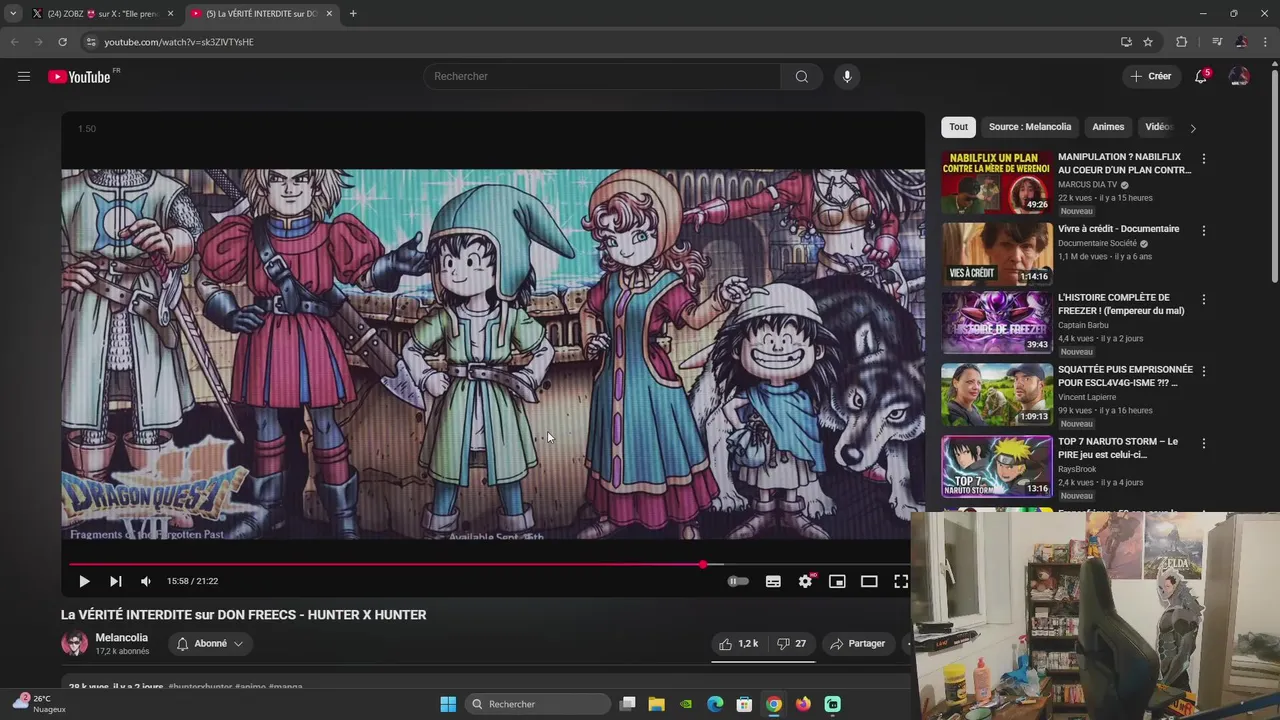Open the Melancolia channel name link
Image resolution: width=1280 pixels, height=720 pixels.
121,638
